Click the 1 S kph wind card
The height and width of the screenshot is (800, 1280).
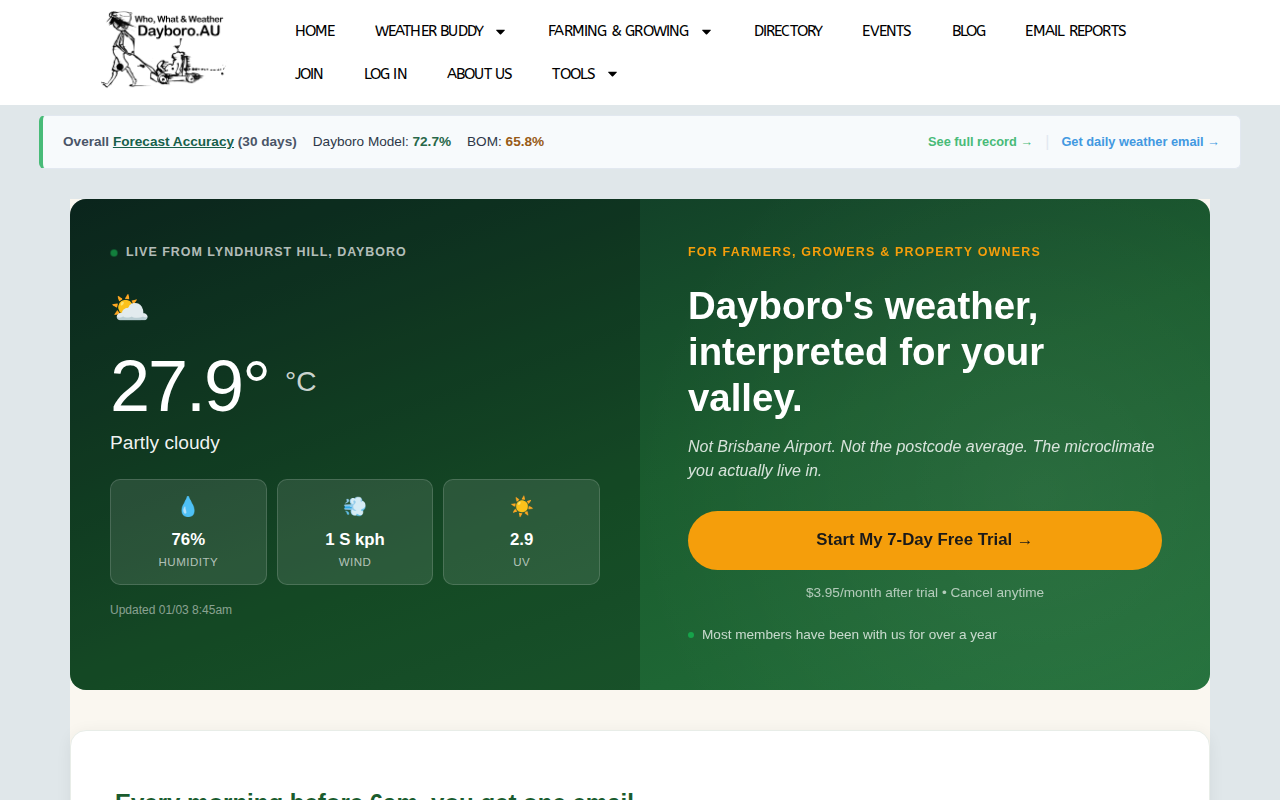click(x=355, y=532)
